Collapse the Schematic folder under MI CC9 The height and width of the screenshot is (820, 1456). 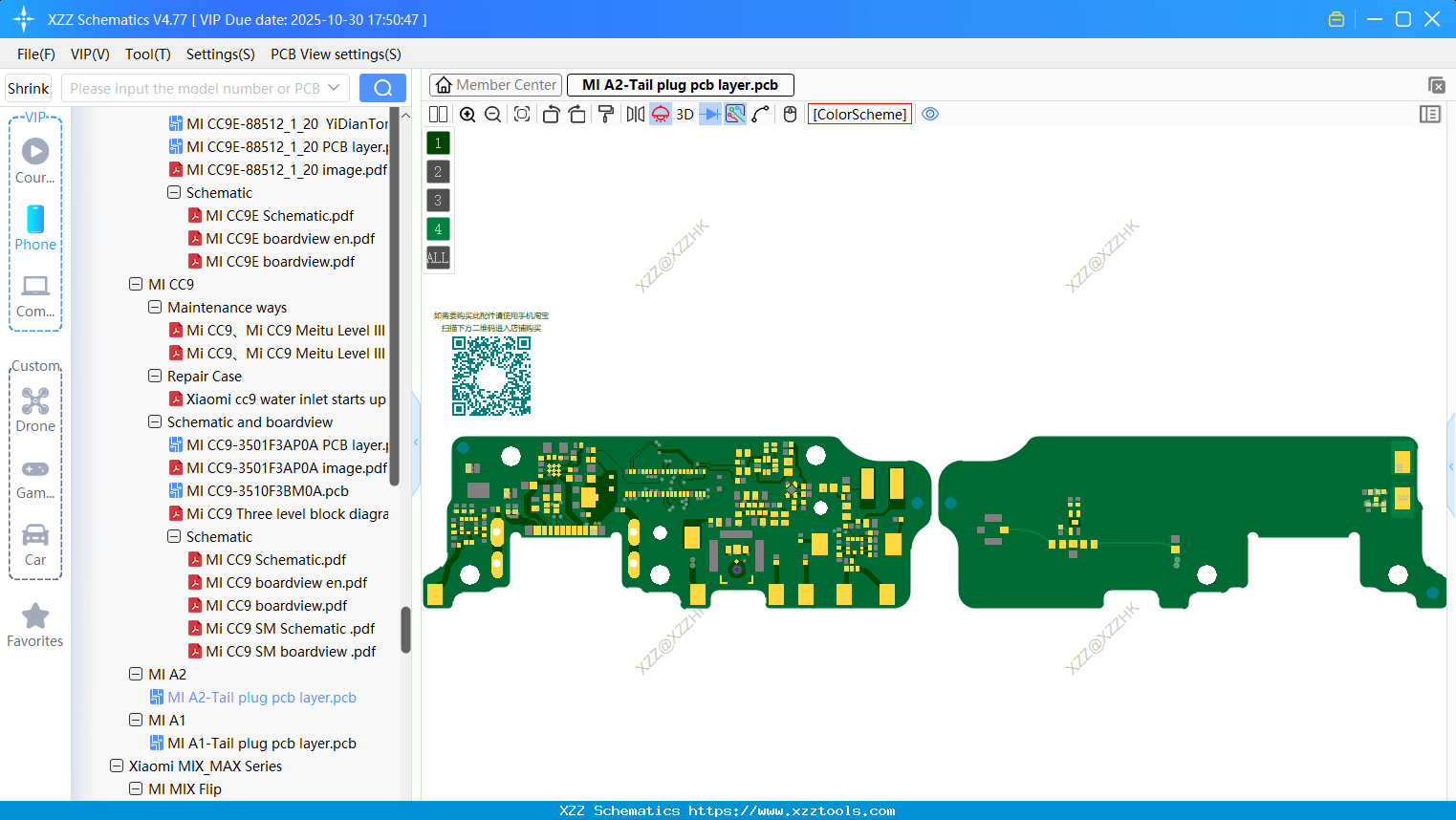[x=174, y=536]
